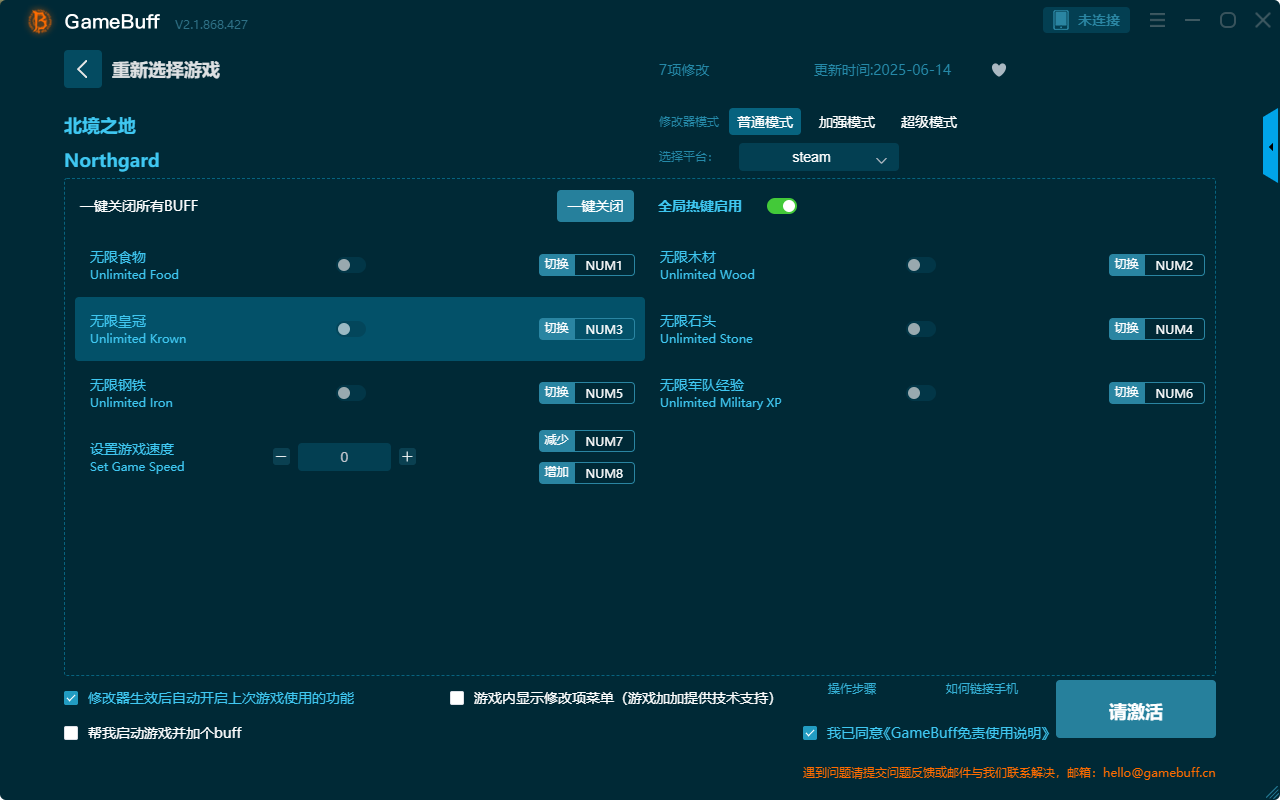Check the in-game modifier menu checkbox
The height and width of the screenshot is (800, 1280).
click(457, 698)
